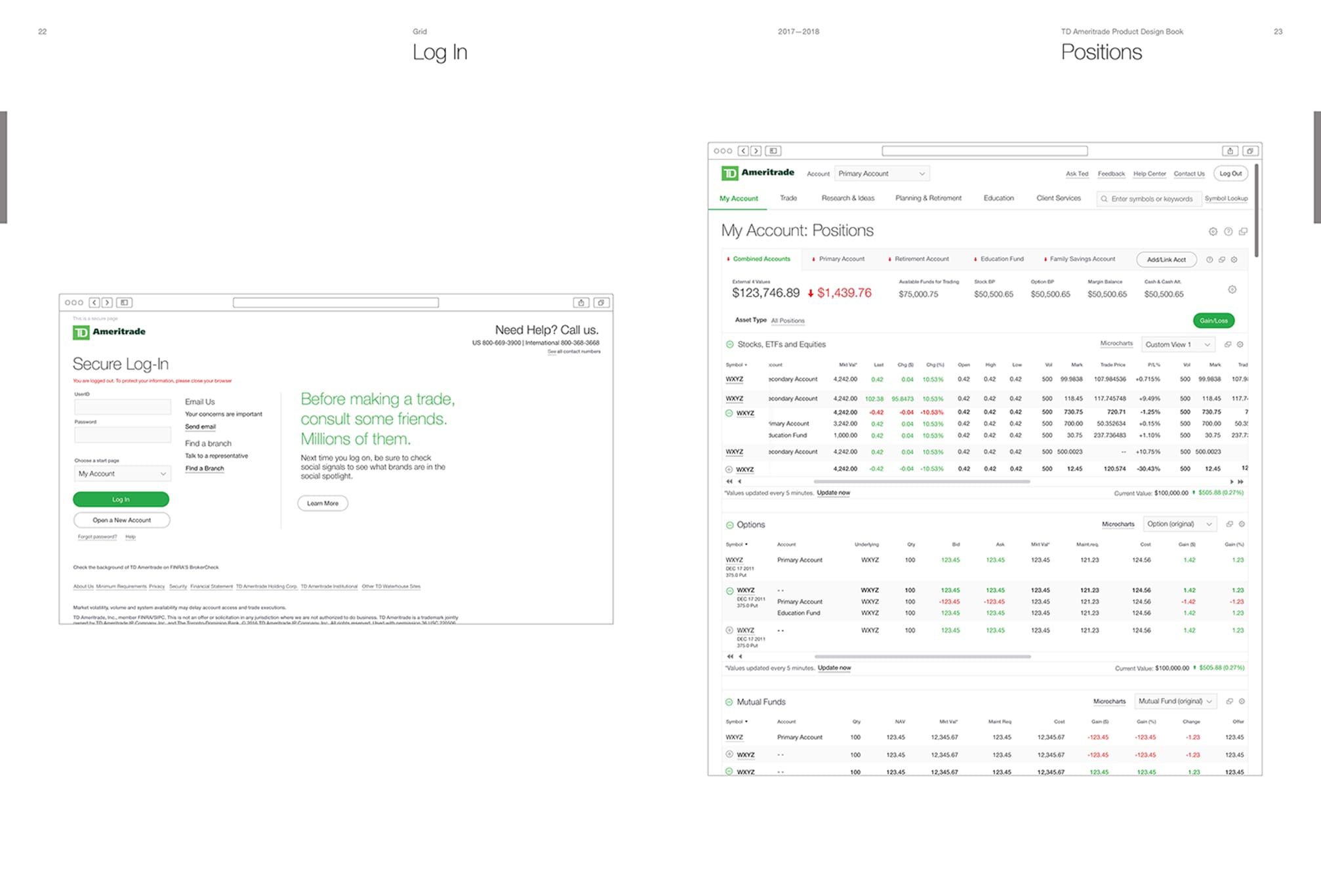Click share icon in Log In browser window
The height and width of the screenshot is (896, 1321).
pyautogui.click(x=580, y=302)
